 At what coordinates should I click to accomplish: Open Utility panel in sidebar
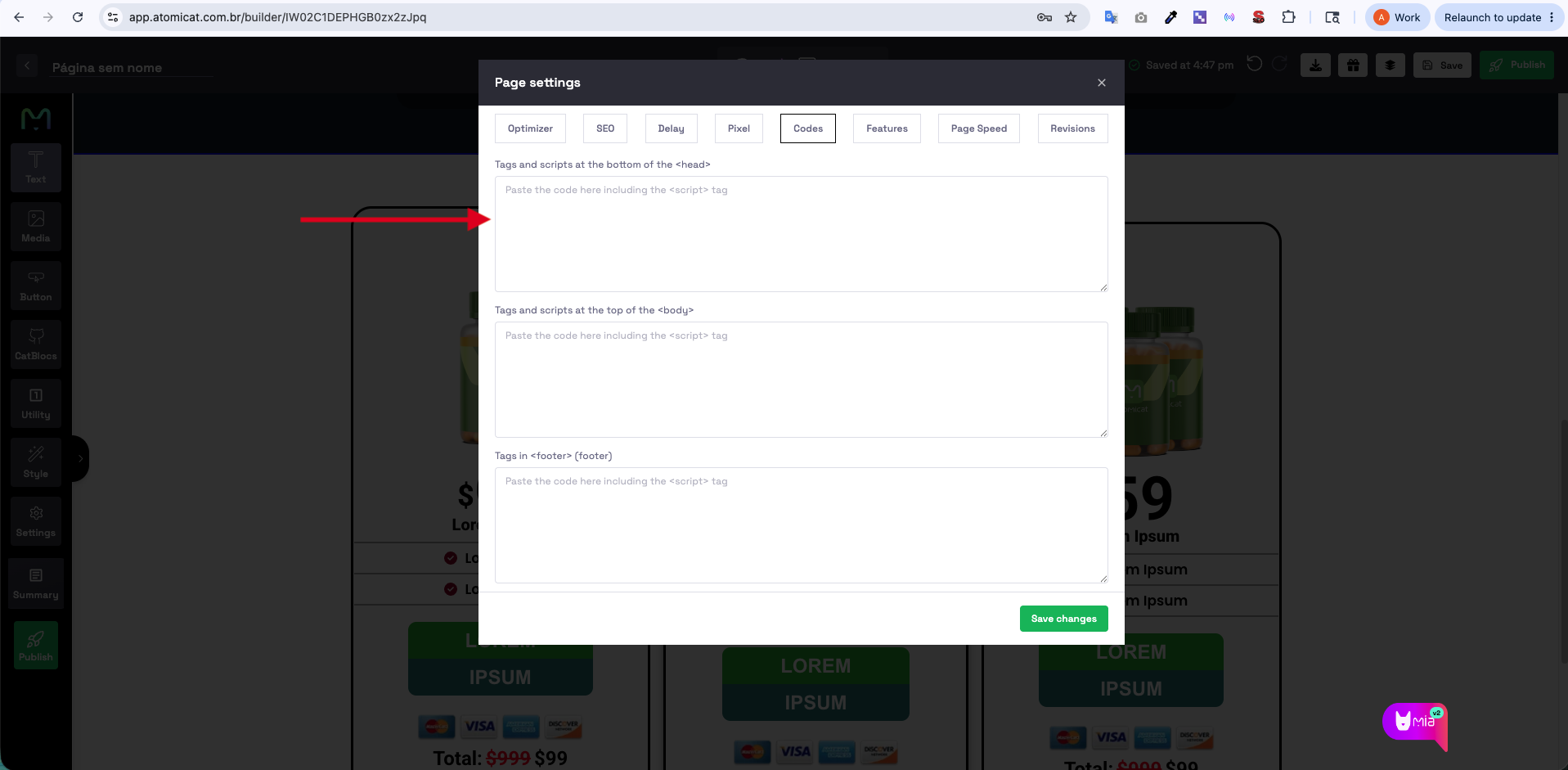(36, 403)
